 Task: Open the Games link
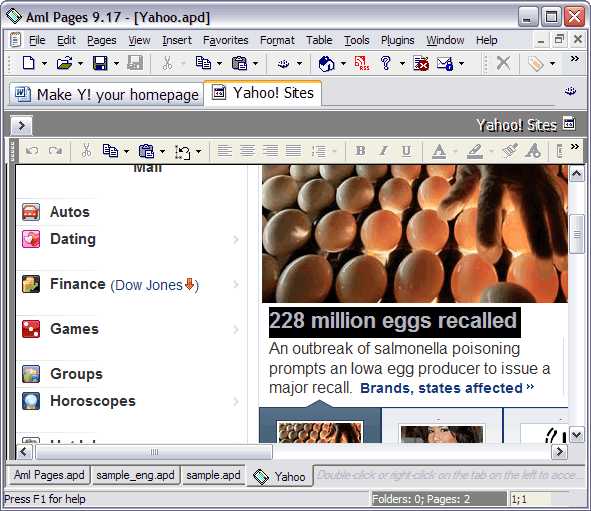74,329
